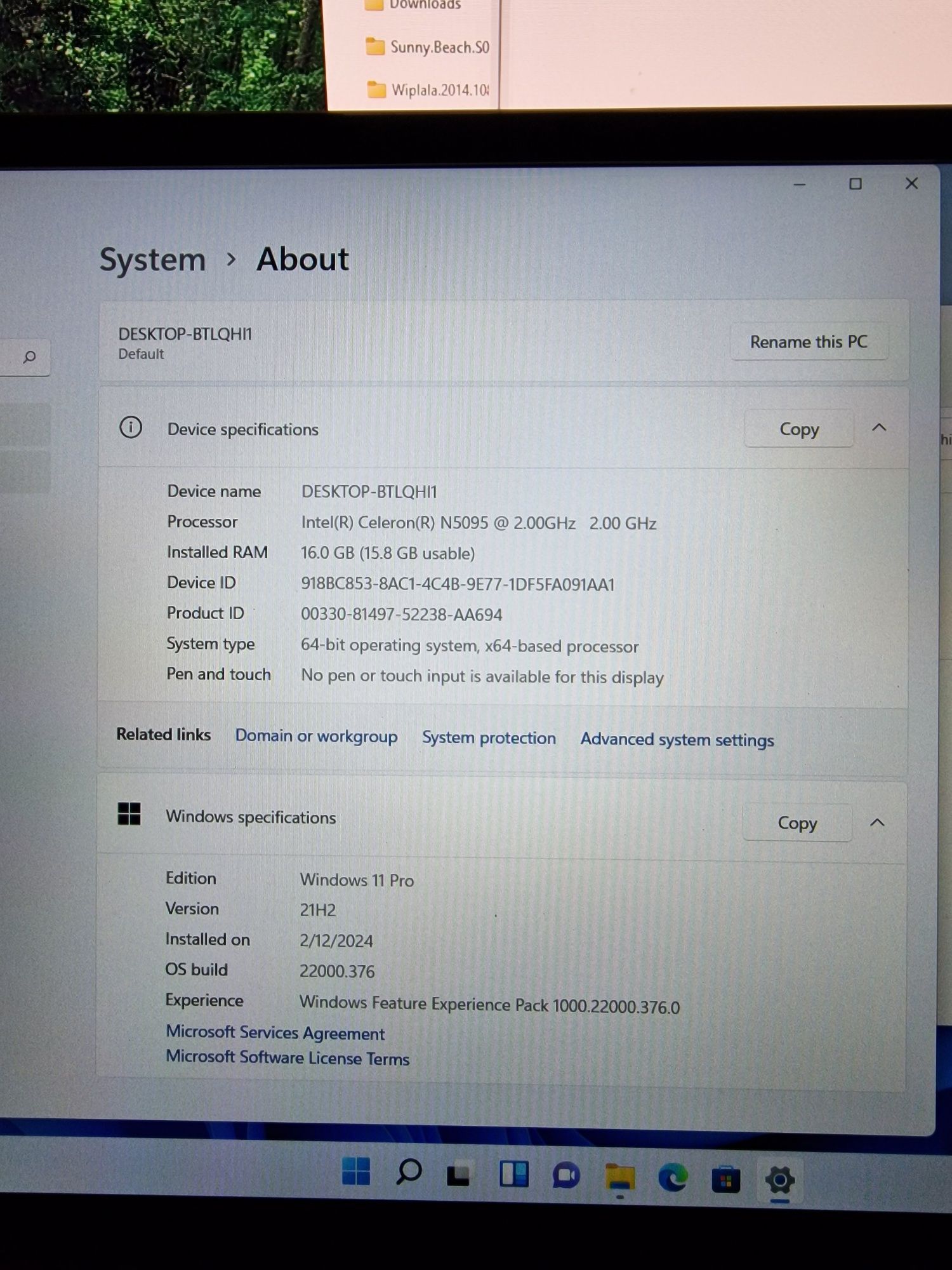
Task: Go back to System in the breadcrumb
Action: tap(152, 260)
